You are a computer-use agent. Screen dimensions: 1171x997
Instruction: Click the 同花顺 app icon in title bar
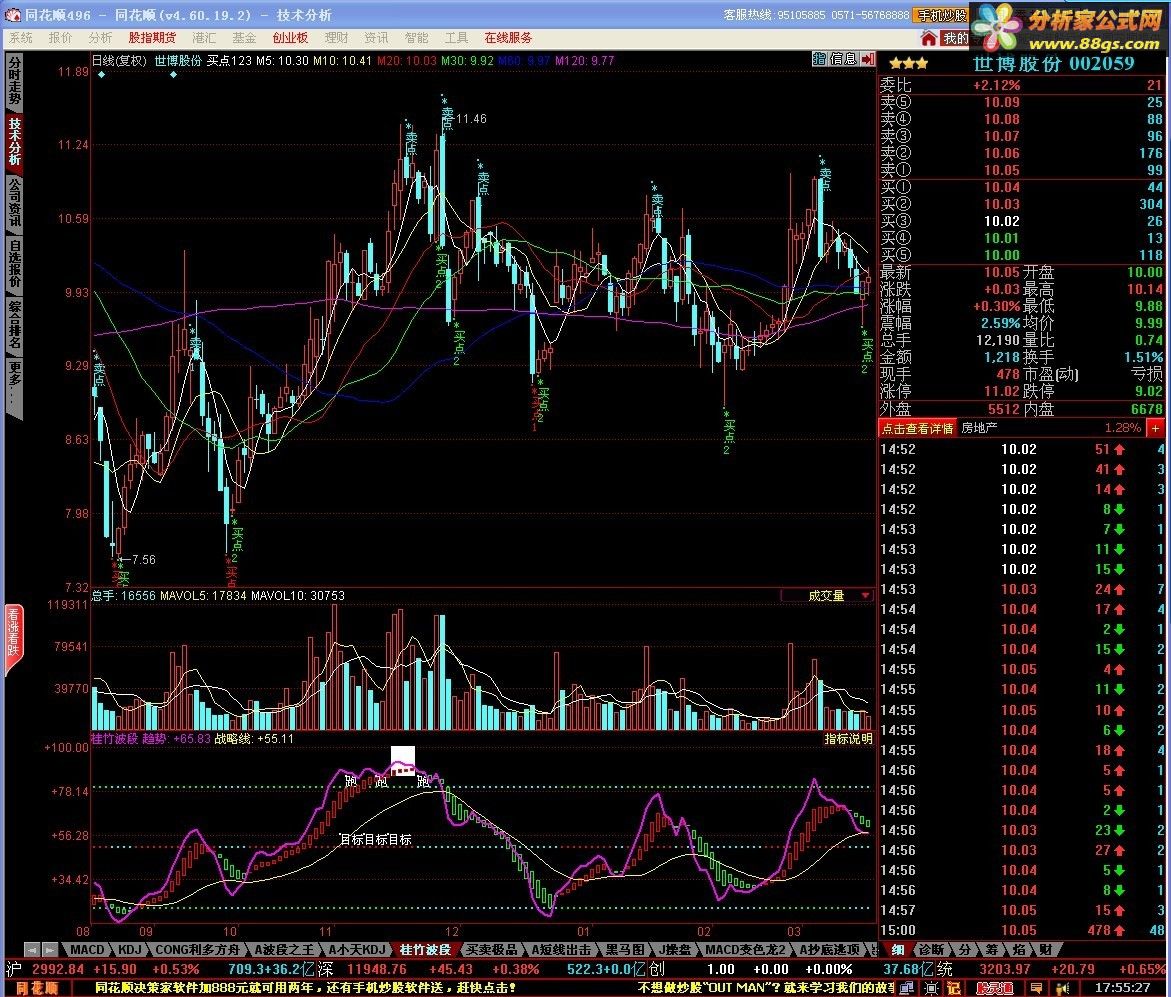13,15
